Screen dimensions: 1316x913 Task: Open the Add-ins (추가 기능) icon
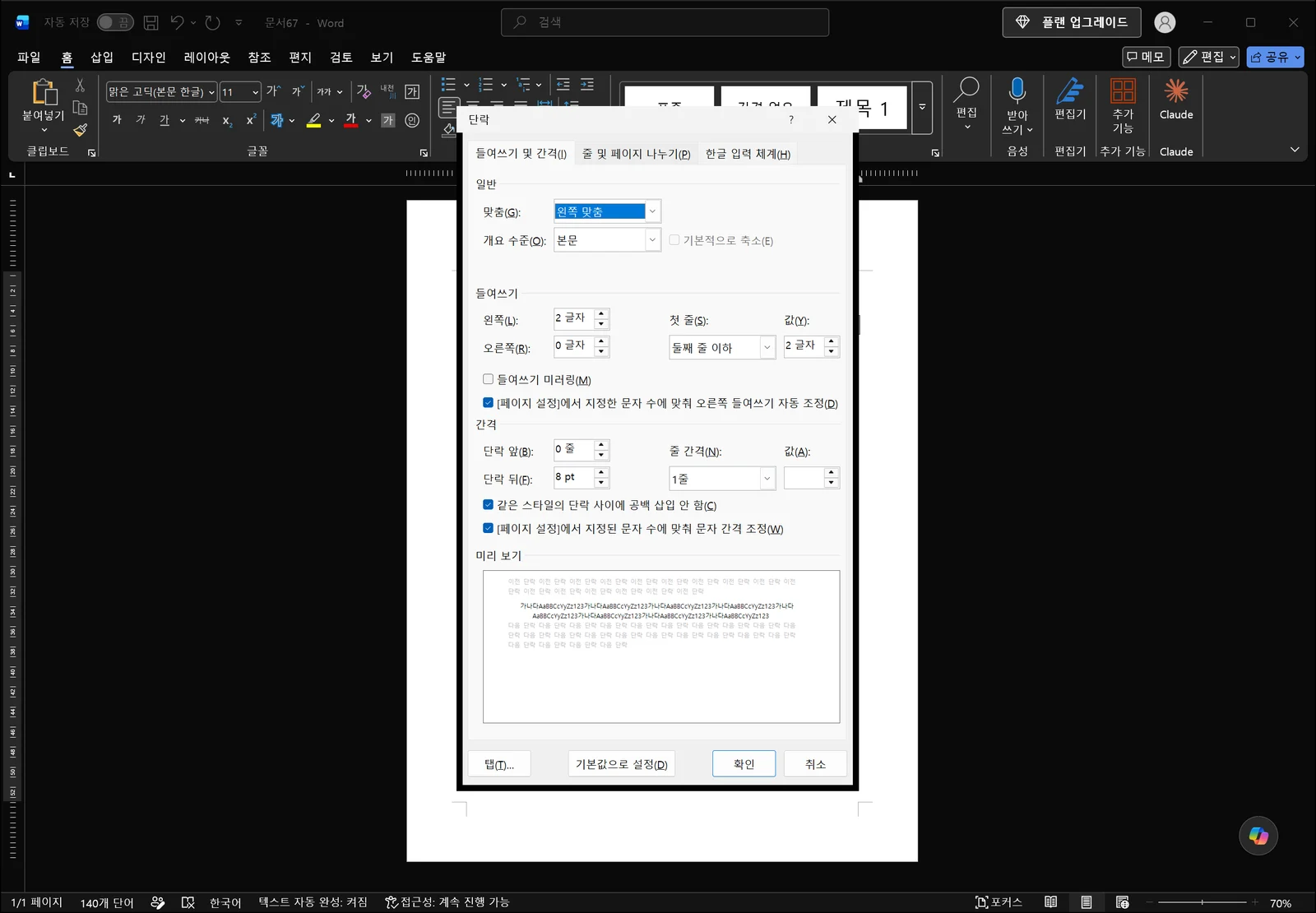pos(1123,90)
